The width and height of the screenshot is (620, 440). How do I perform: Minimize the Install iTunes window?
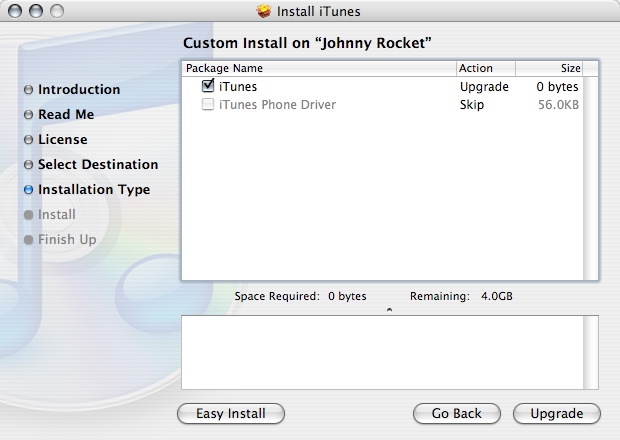[x=36, y=11]
